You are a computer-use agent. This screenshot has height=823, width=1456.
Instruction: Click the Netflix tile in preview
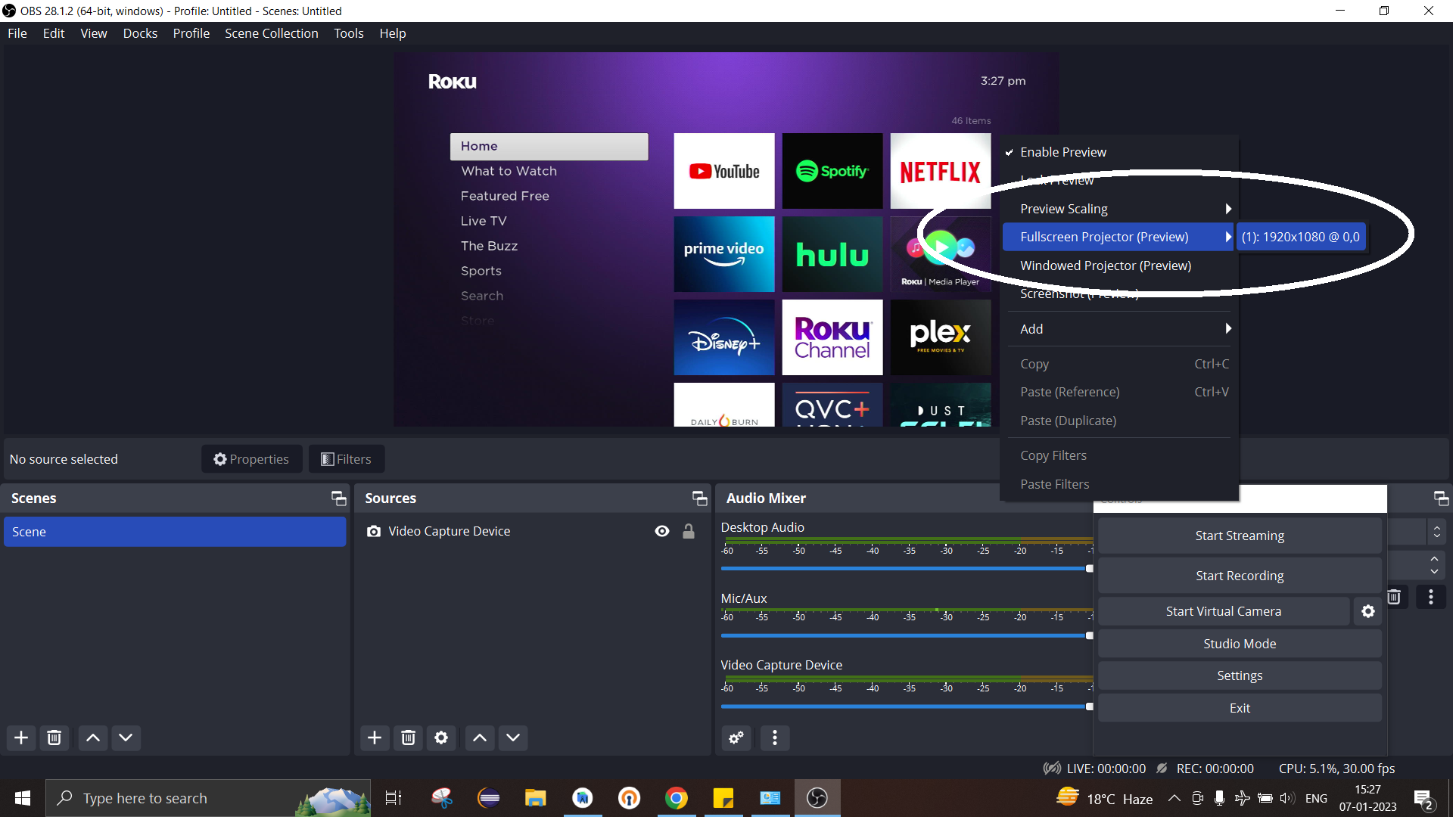[x=942, y=172]
